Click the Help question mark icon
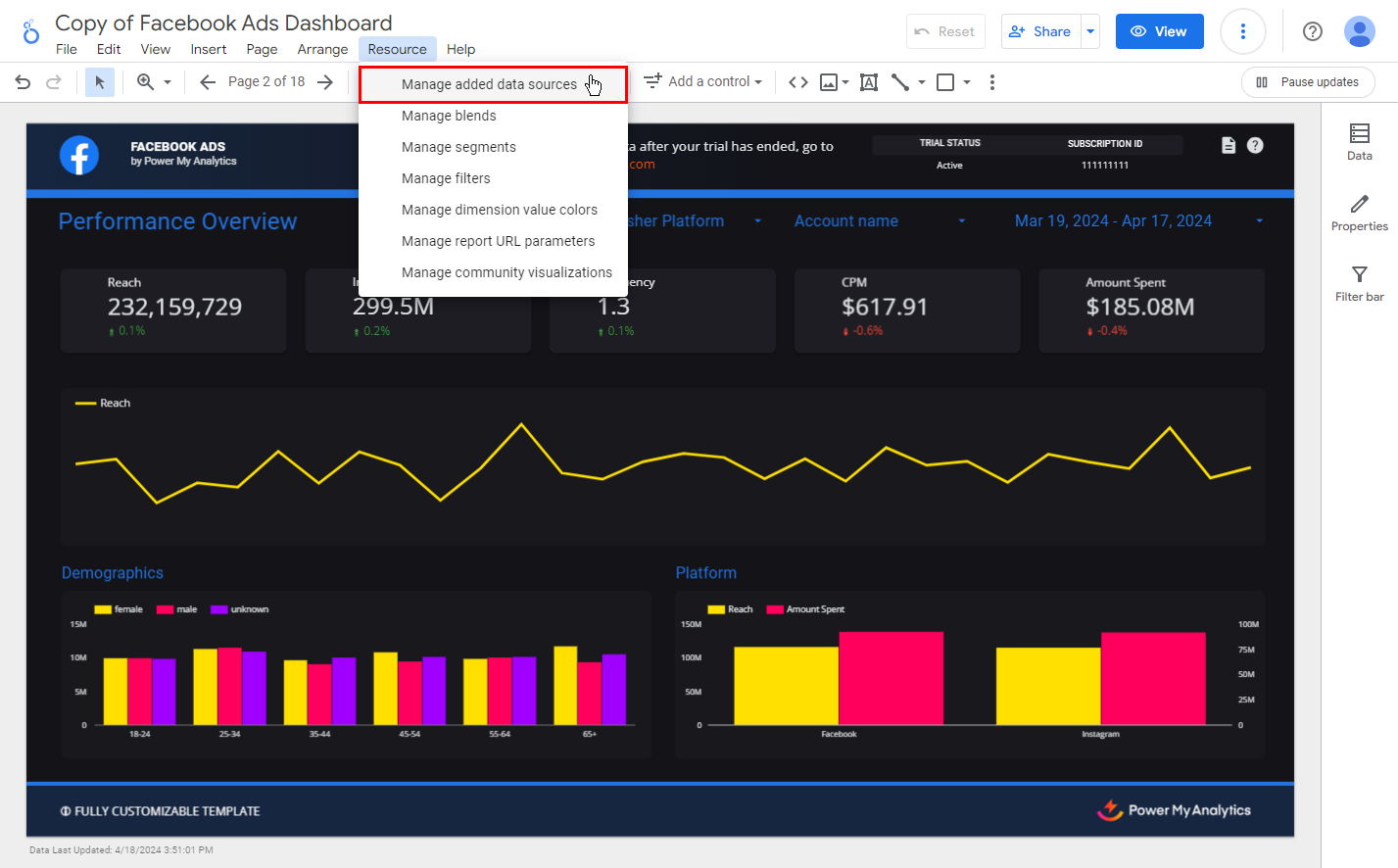Screen dimensions: 1398x868 pos(1312,31)
